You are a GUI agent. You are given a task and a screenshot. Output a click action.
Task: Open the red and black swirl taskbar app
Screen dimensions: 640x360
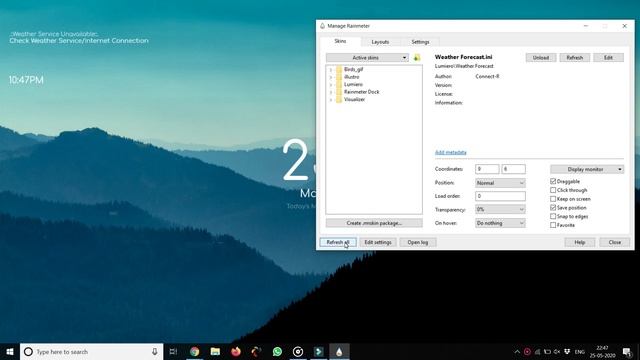pos(256,351)
